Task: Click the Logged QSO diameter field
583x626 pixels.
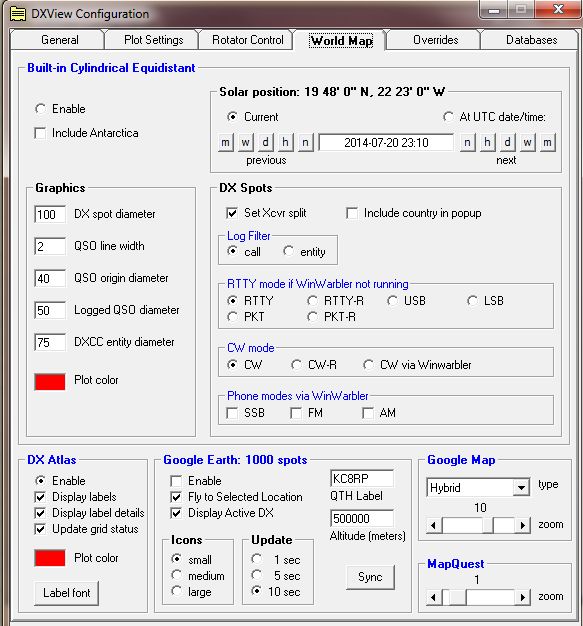Action: (50, 310)
